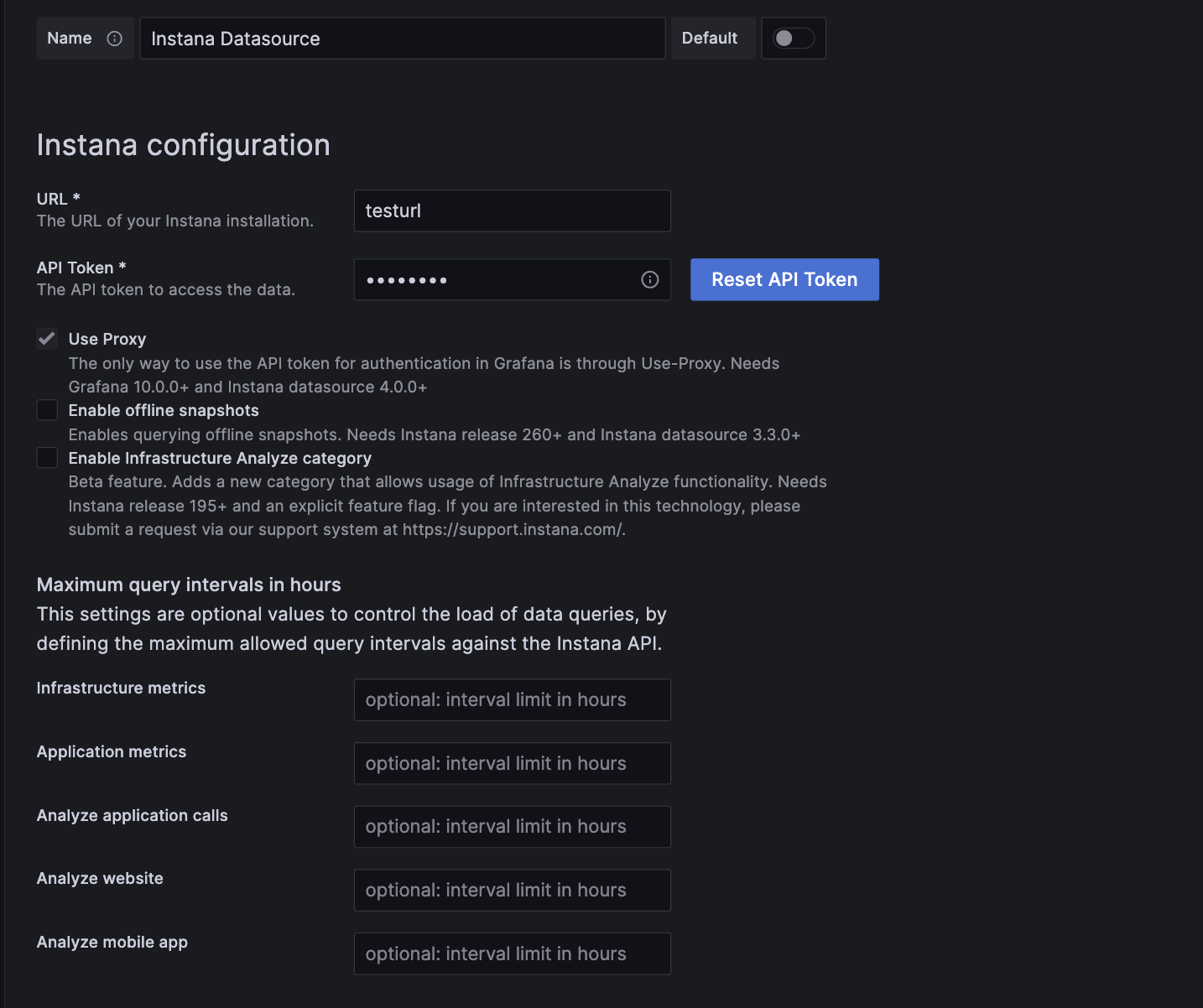Click the 'Enable offline snapshots' label
The height and width of the screenshot is (1008, 1203).
pos(164,410)
